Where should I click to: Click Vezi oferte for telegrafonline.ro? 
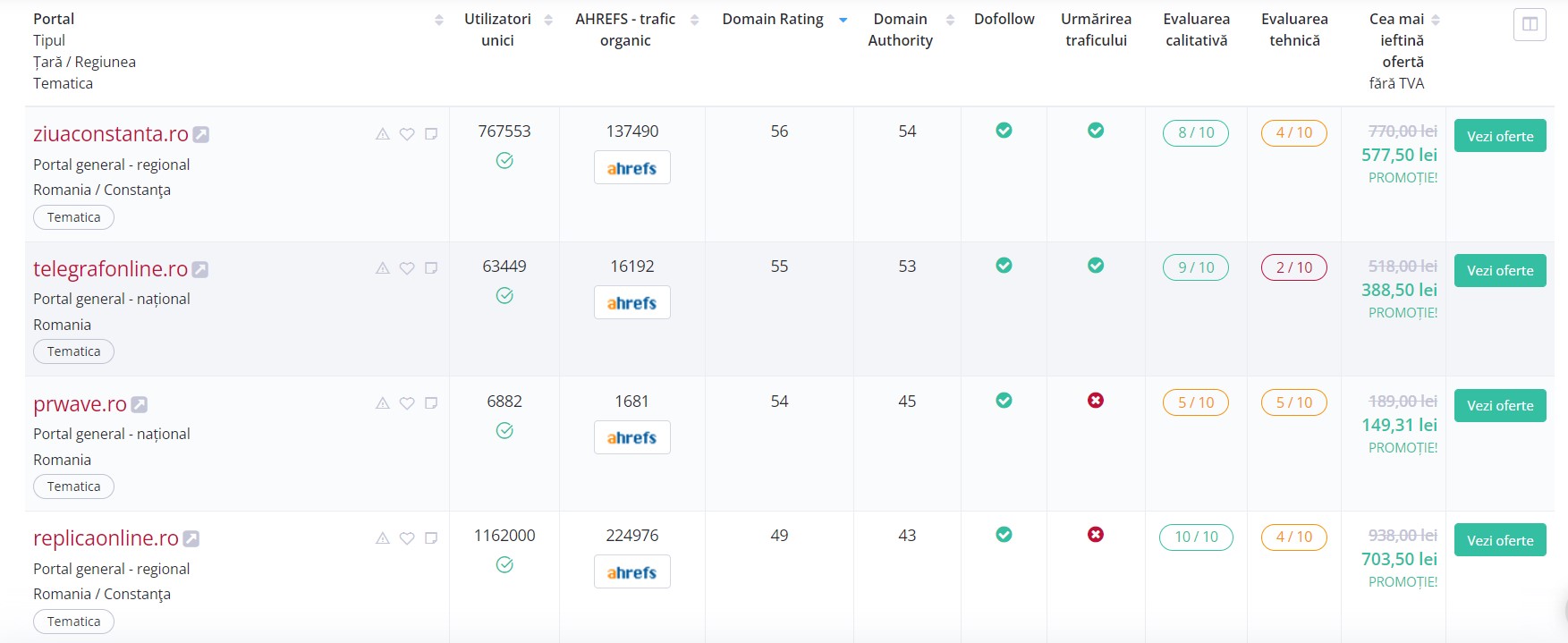[1500, 270]
